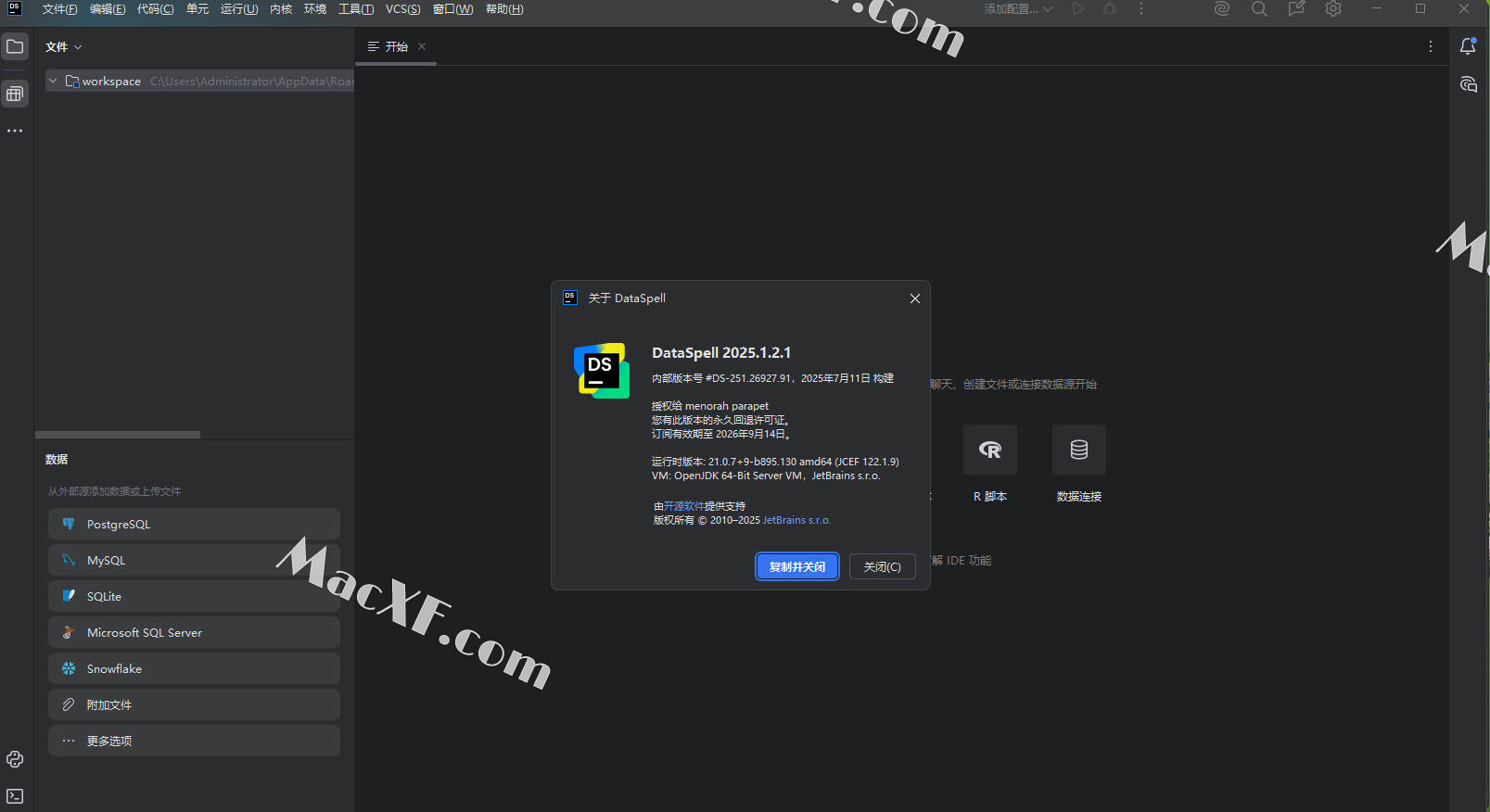Close the About DataSpell dialog with X
The image size is (1490, 812).
(x=915, y=298)
